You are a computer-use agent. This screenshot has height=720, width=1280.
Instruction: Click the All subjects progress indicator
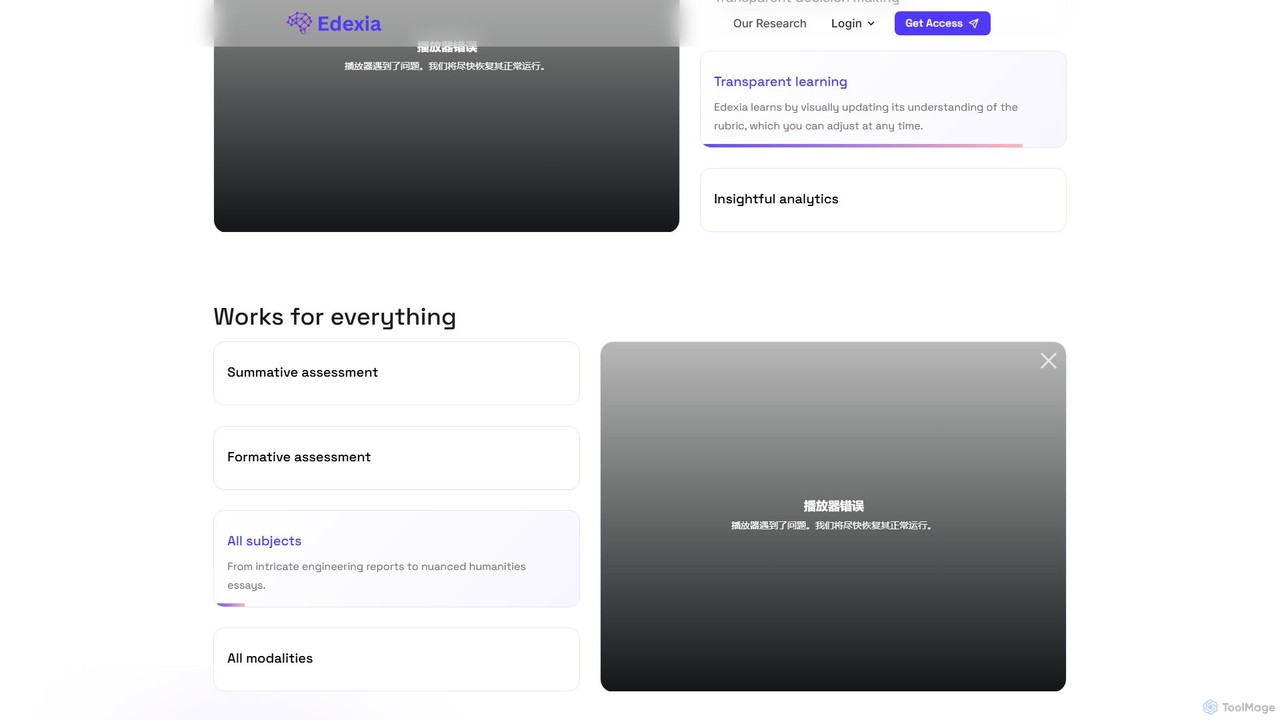[230, 605]
